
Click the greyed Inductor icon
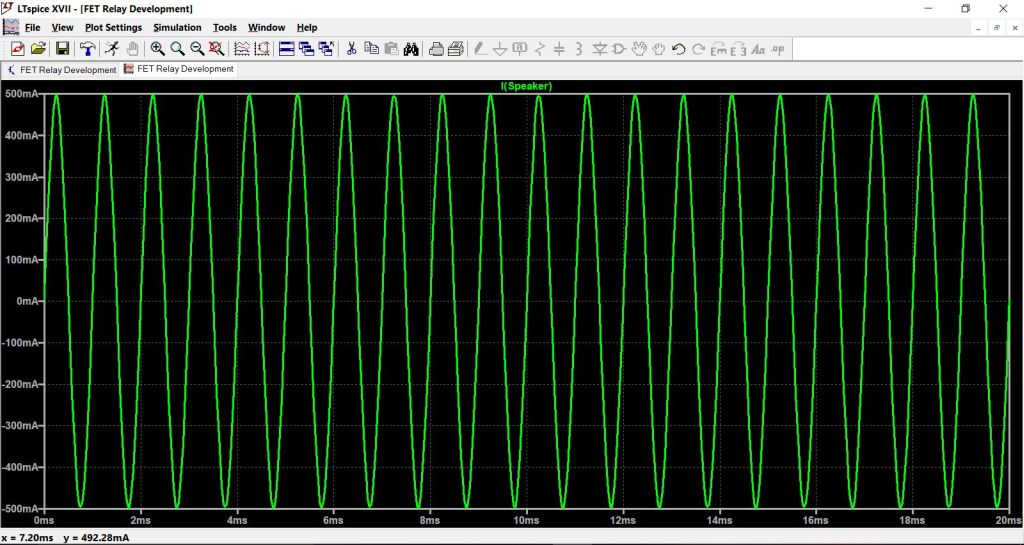579,49
